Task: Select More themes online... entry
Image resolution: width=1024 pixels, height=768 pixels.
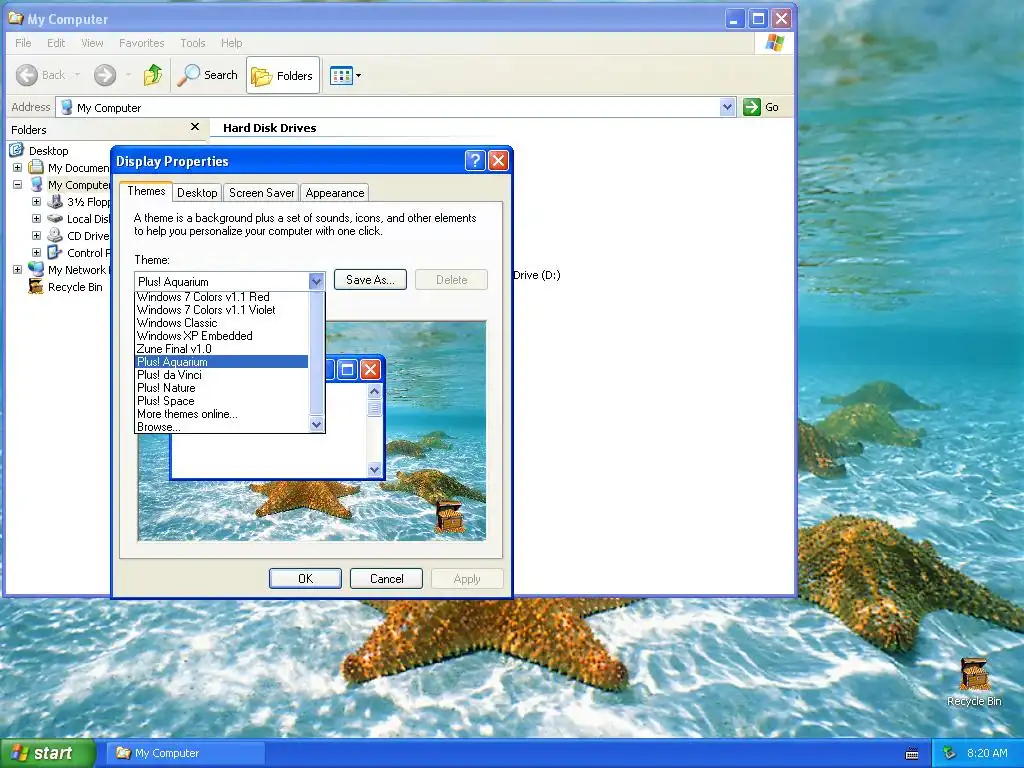Action: coord(221,414)
